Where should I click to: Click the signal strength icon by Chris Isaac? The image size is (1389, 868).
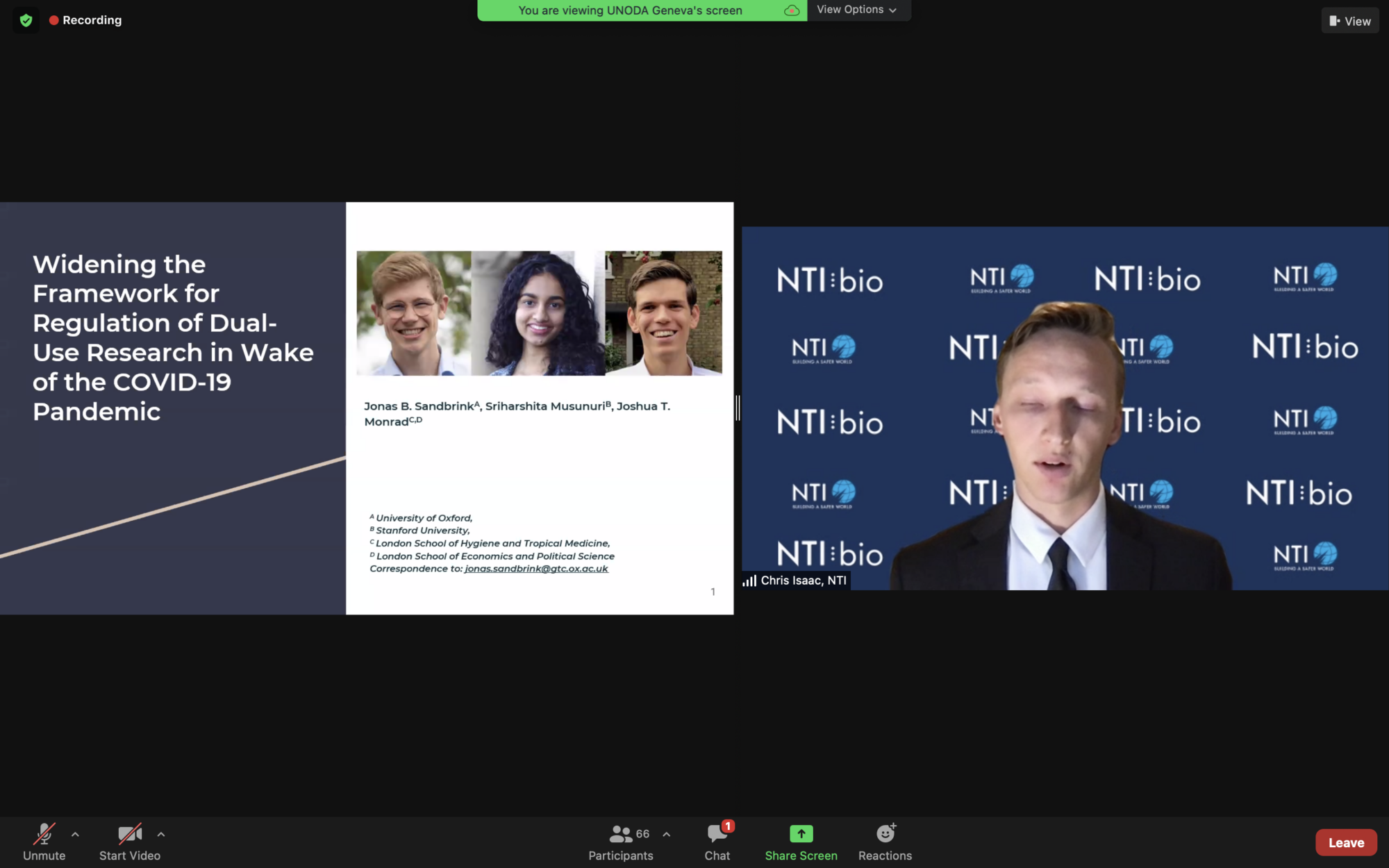pyautogui.click(x=749, y=581)
